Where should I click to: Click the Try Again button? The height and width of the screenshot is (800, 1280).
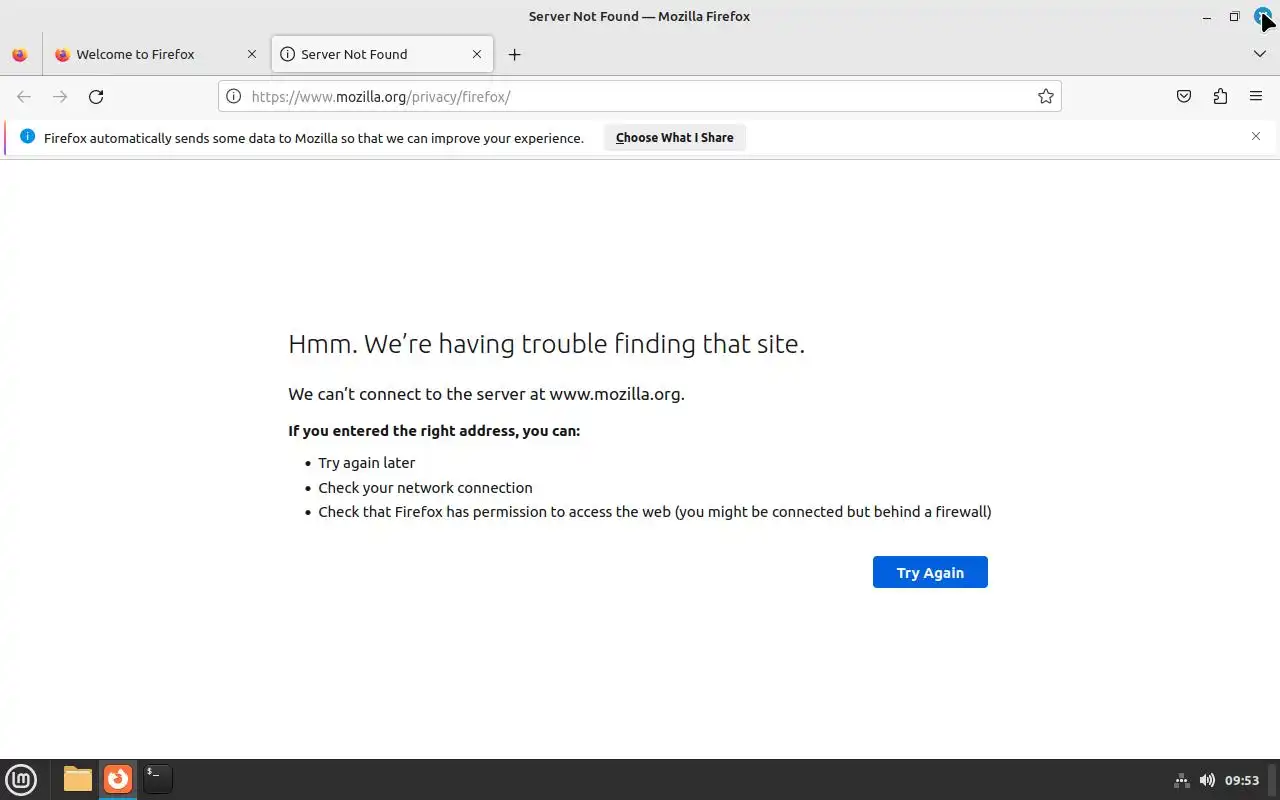click(930, 572)
